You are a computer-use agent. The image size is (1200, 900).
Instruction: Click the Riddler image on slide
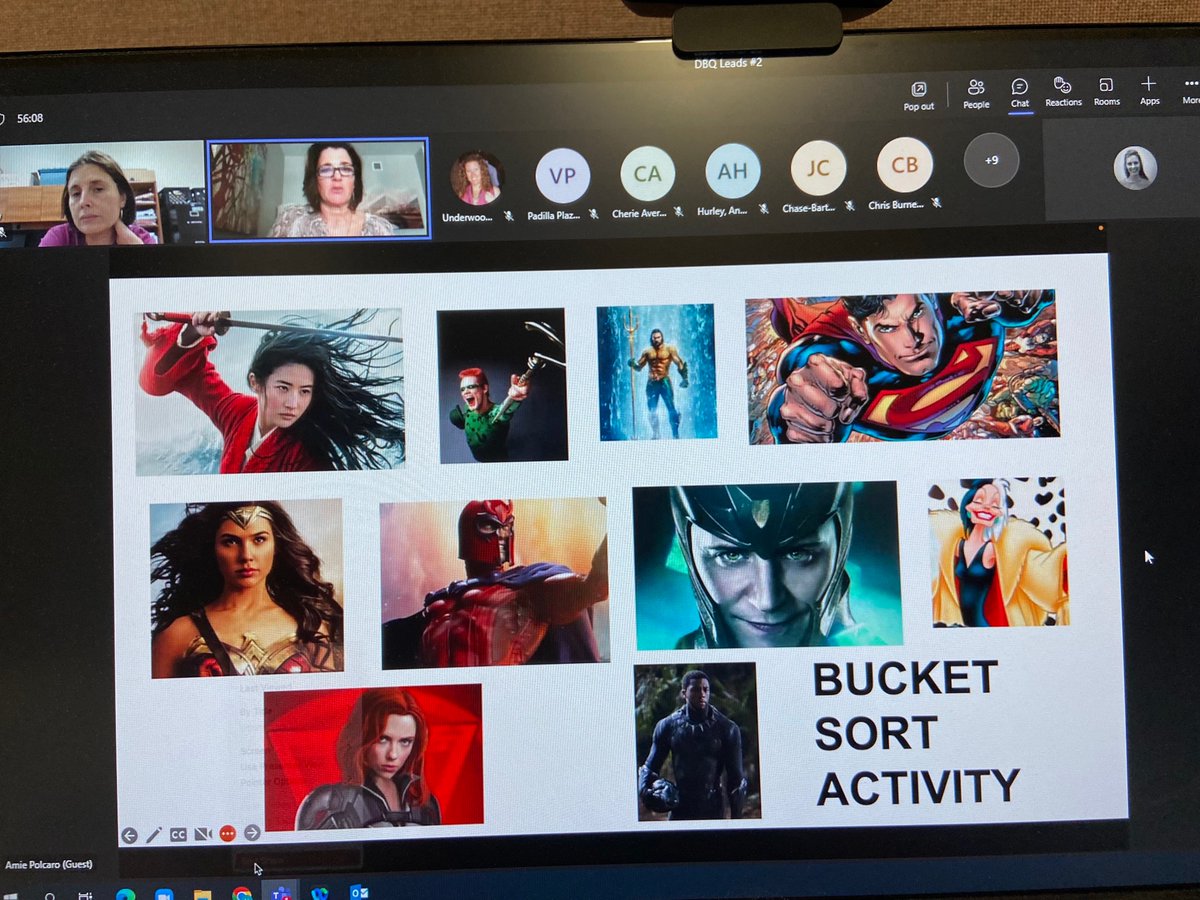click(x=502, y=385)
